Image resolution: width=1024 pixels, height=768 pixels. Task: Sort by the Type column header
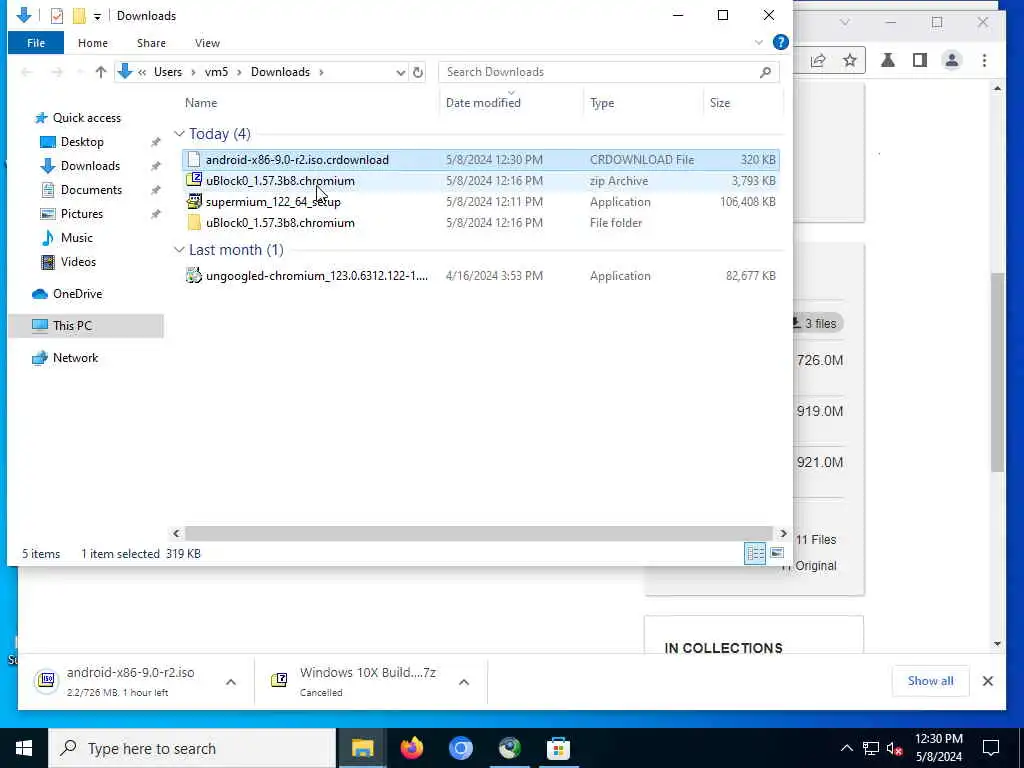602,103
